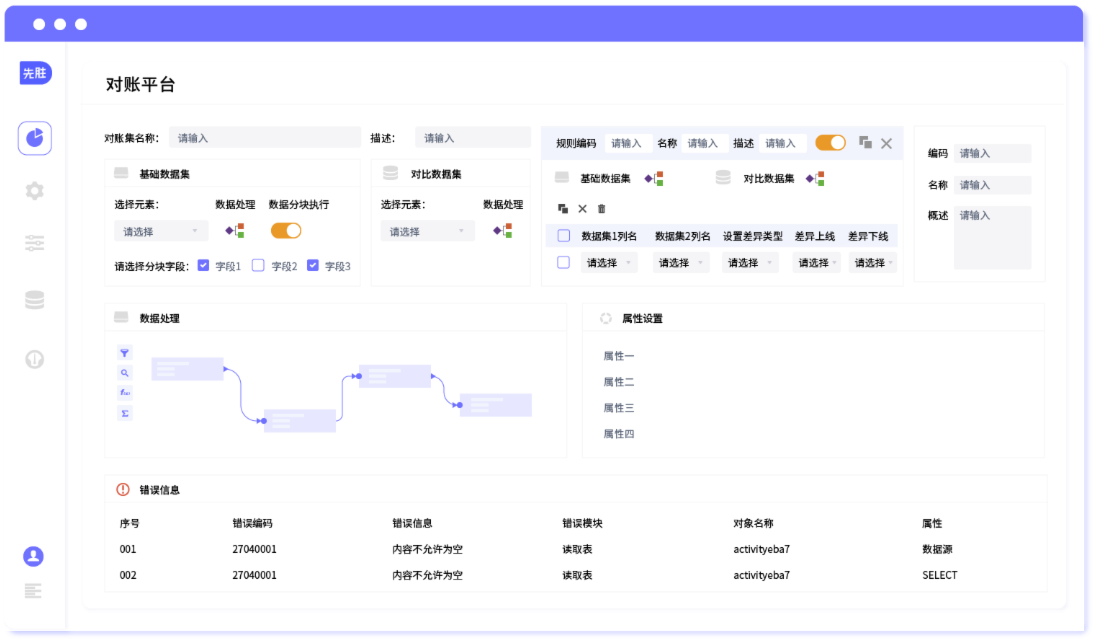The width and height of the screenshot is (1096, 643).
Task: Open settings gear in left sidebar
Action: point(35,191)
